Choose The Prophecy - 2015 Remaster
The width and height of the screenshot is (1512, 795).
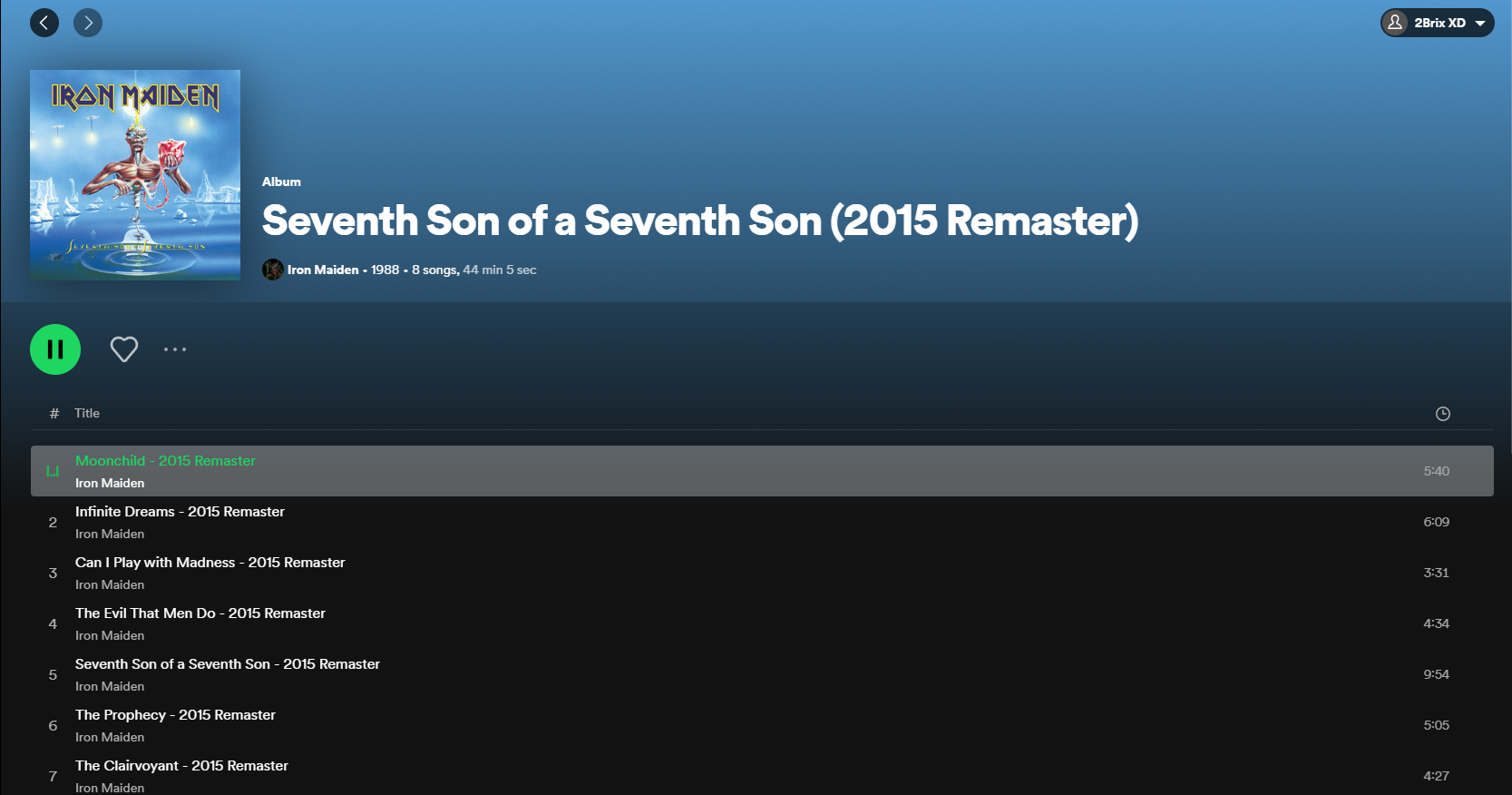pyautogui.click(x=175, y=715)
